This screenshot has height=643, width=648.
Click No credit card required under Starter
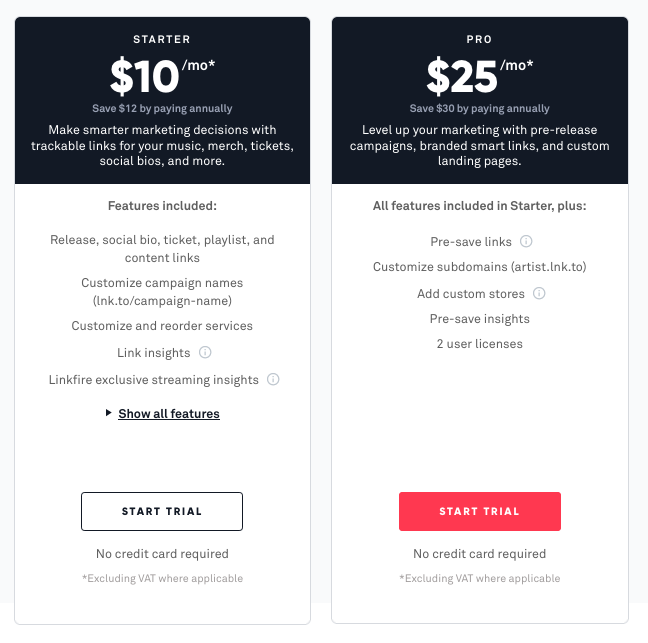coord(162,554)
